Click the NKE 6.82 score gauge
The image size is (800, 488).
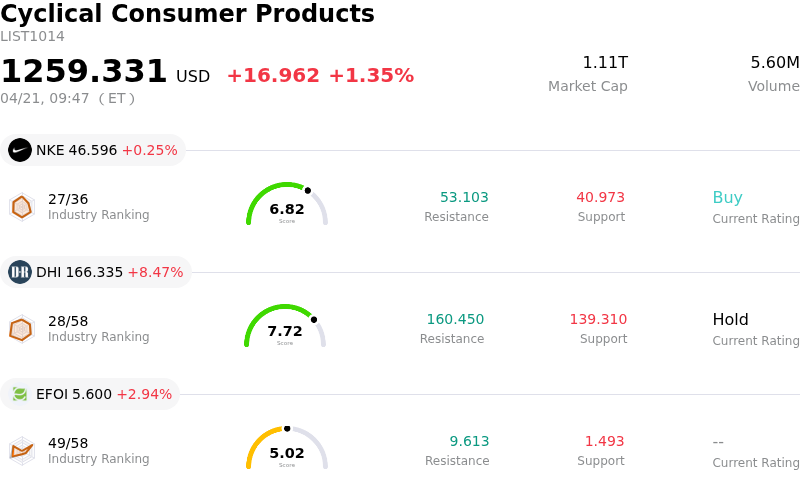[287, 205]
